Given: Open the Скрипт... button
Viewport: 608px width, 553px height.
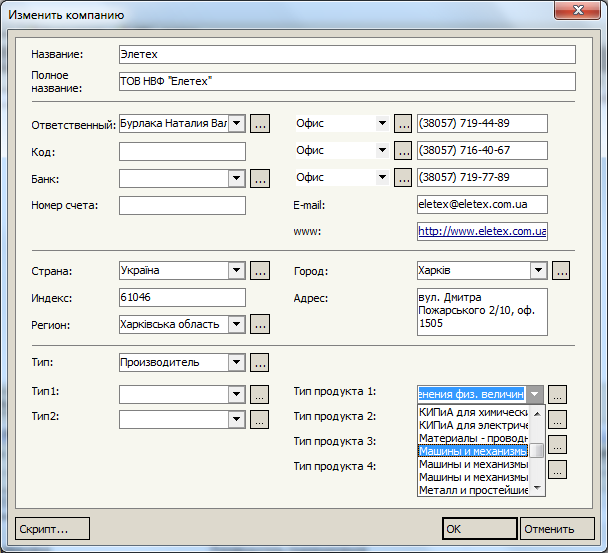Looking at the screenshot, I should click(x=52, y=529).
